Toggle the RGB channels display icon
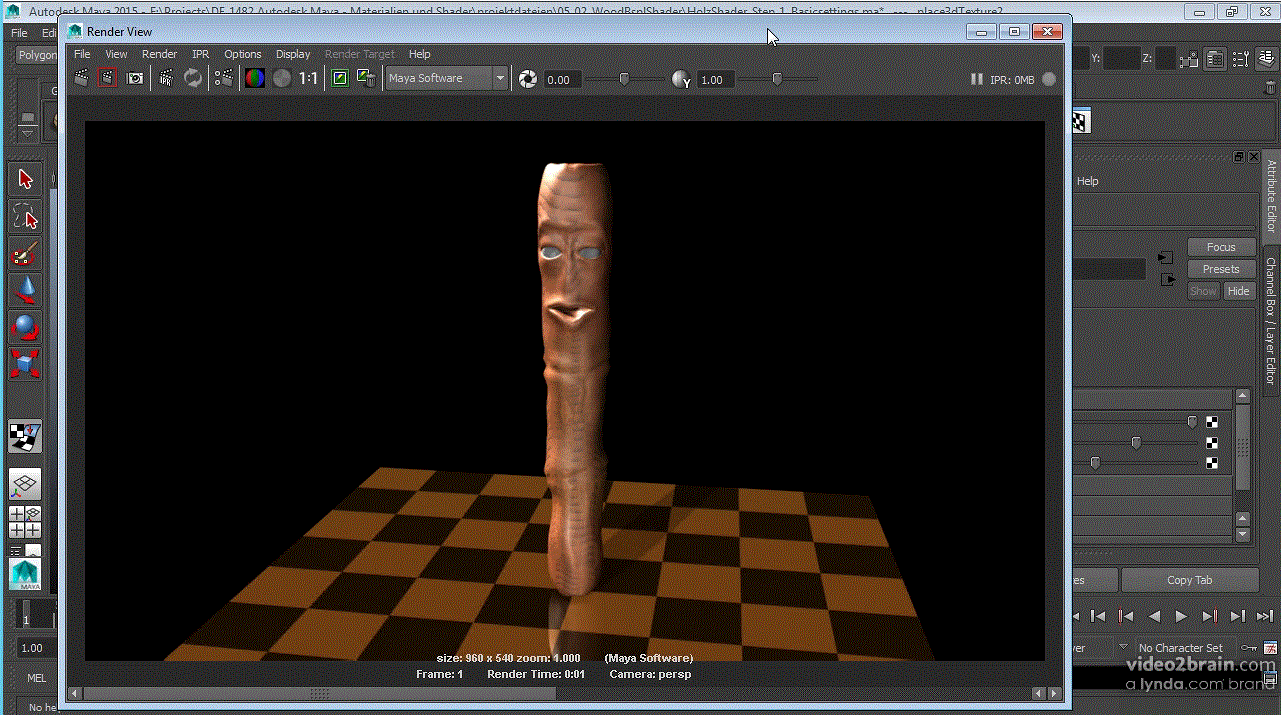Image resolution: width=1281 pixels, height=715 pixels. tap(255, 78)
